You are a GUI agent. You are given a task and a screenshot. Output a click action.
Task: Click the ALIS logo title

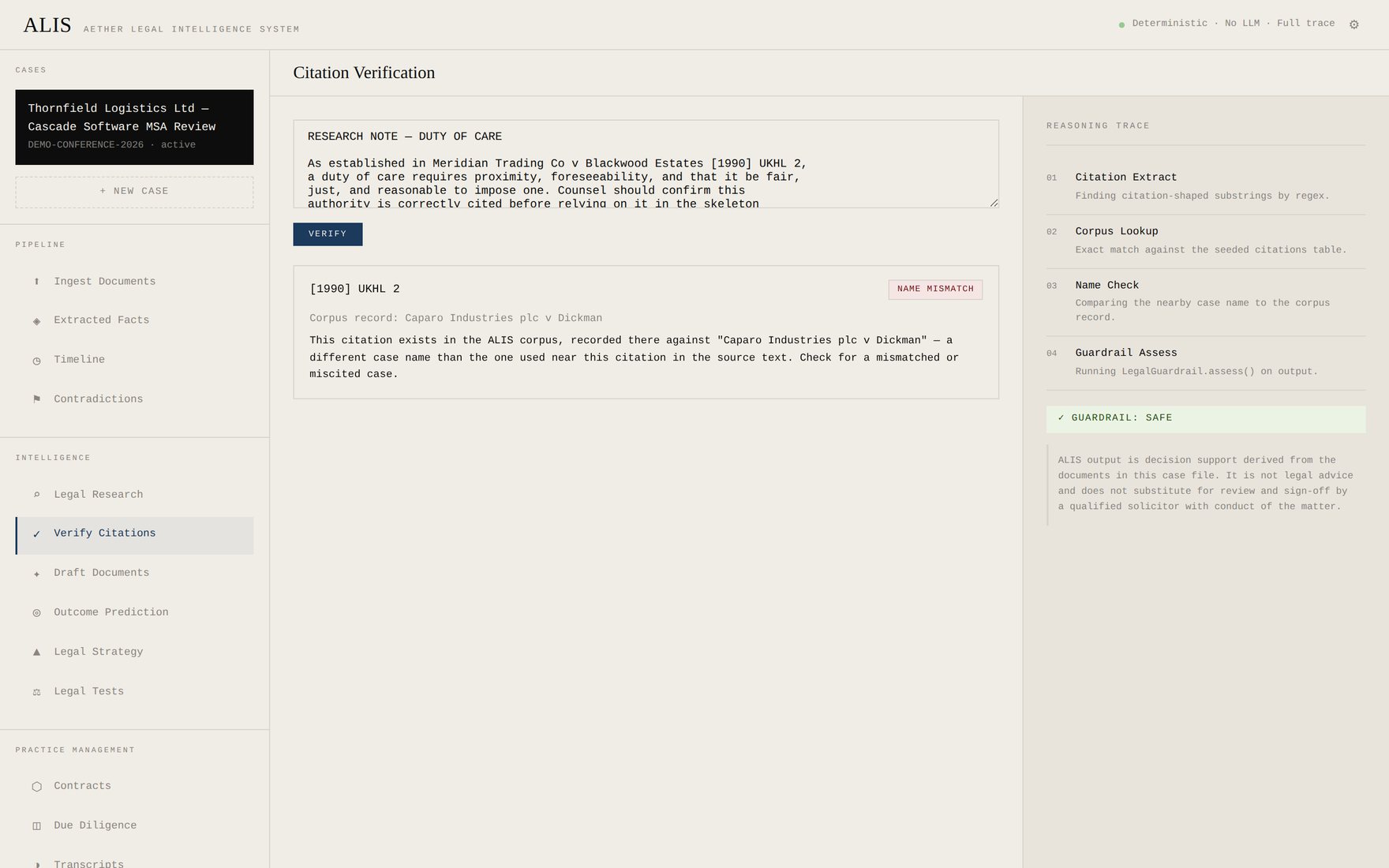click(x=47, y=25)
